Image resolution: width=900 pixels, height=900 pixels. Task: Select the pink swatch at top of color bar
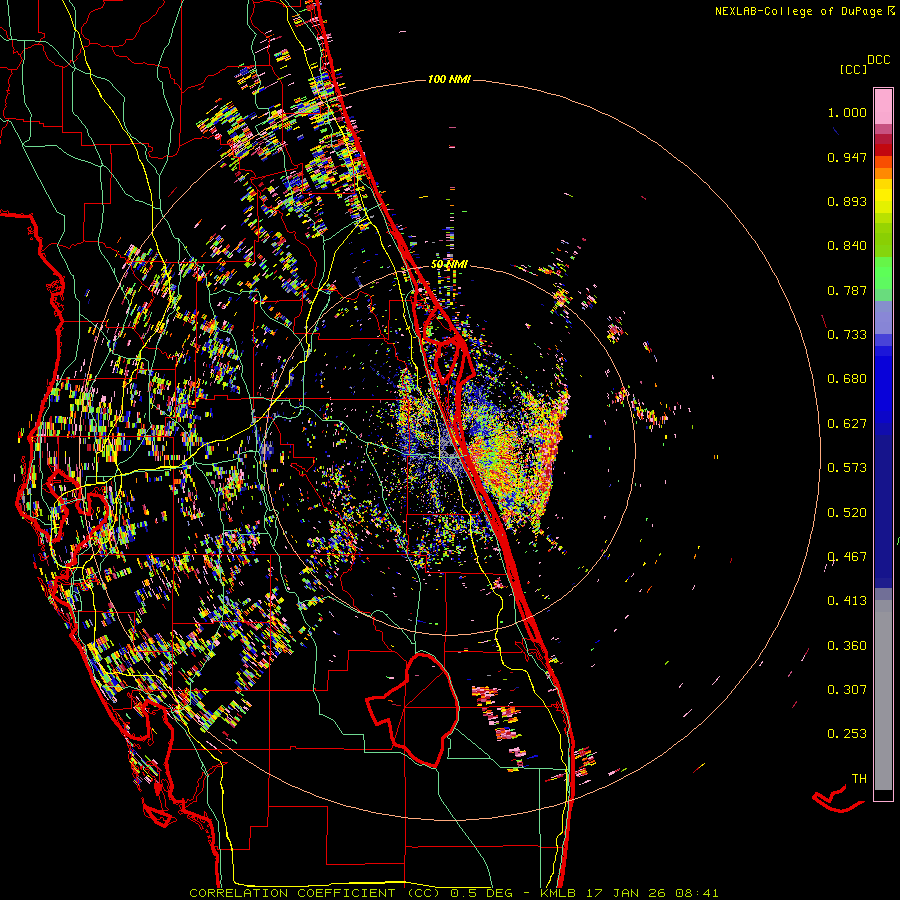point(883,104)
